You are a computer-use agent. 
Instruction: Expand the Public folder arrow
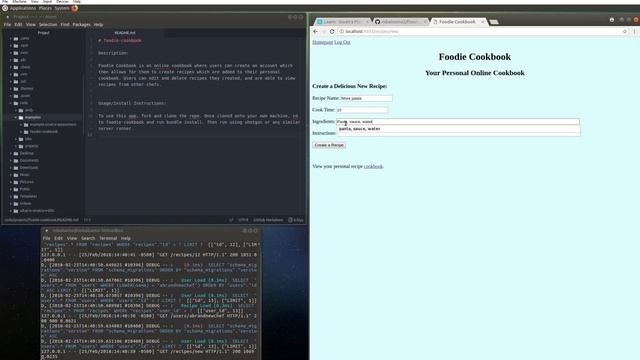click(11, 189)
